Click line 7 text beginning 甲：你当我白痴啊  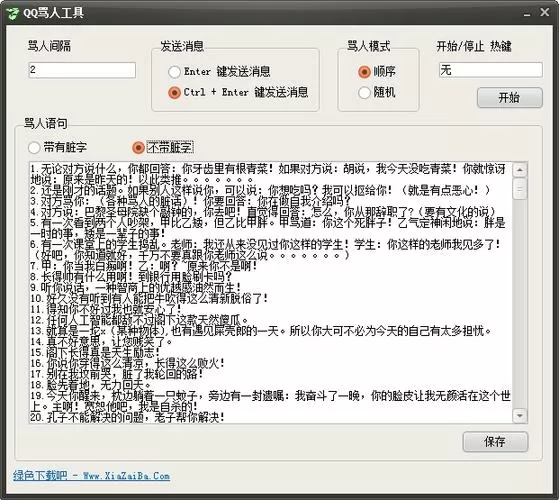(144, 266)
